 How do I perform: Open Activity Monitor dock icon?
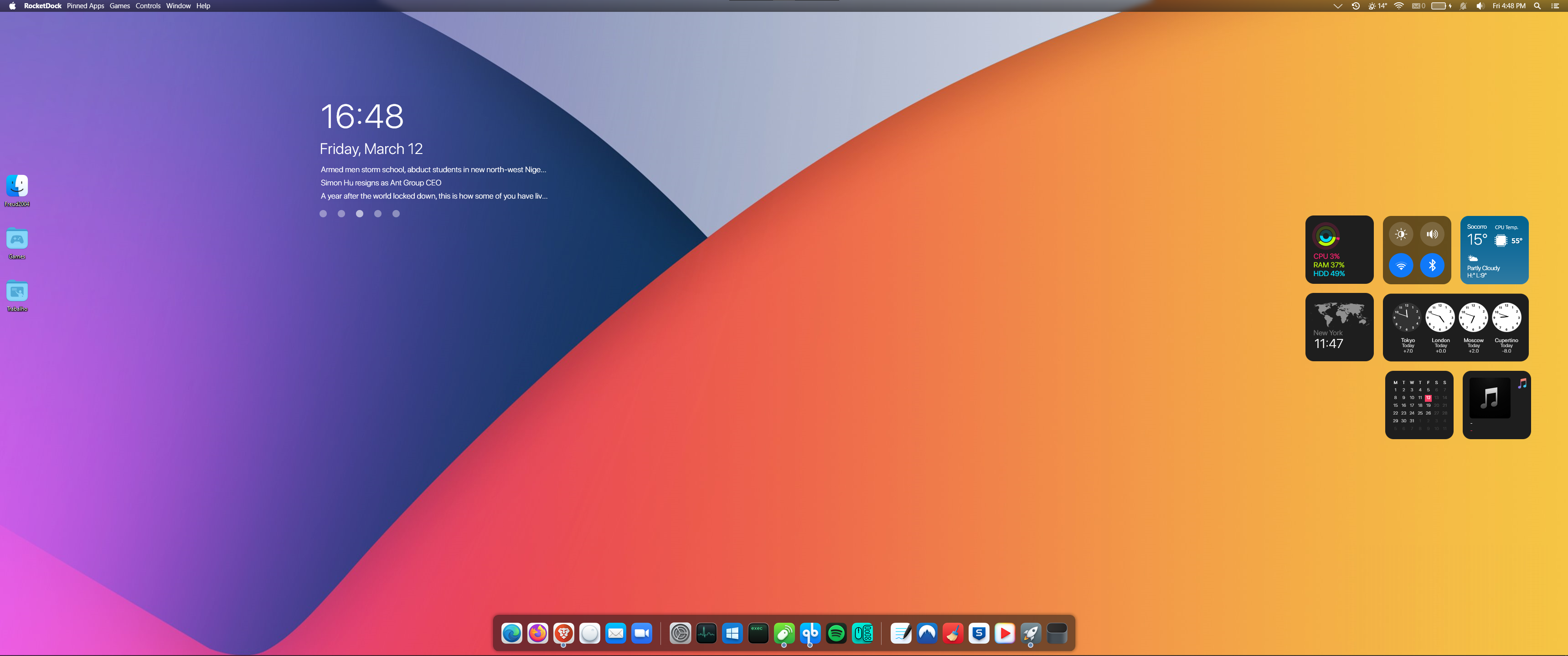[706, 634]
